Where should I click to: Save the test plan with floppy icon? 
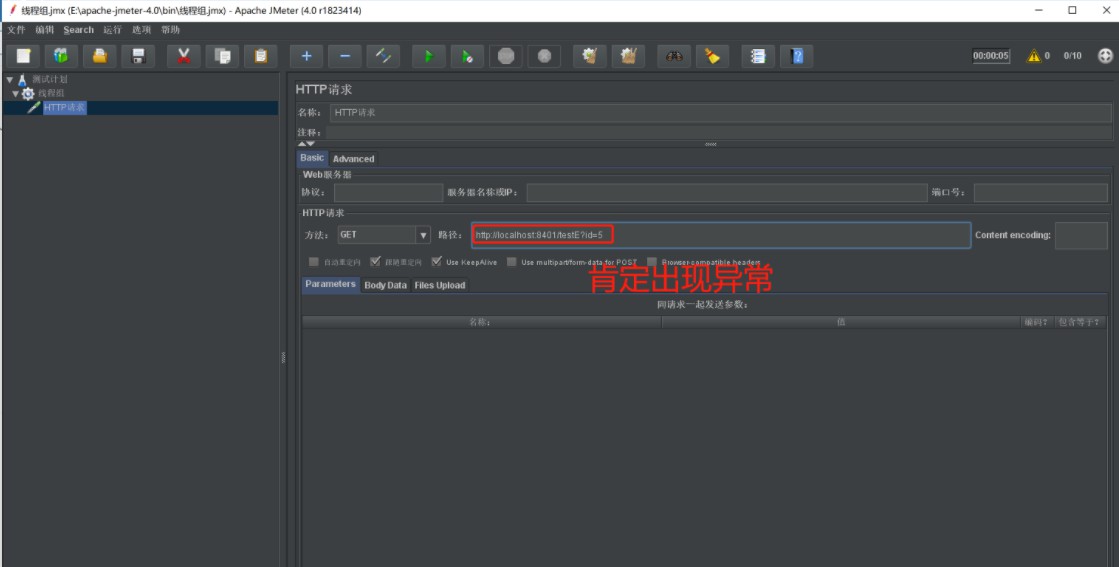[138, 56]
